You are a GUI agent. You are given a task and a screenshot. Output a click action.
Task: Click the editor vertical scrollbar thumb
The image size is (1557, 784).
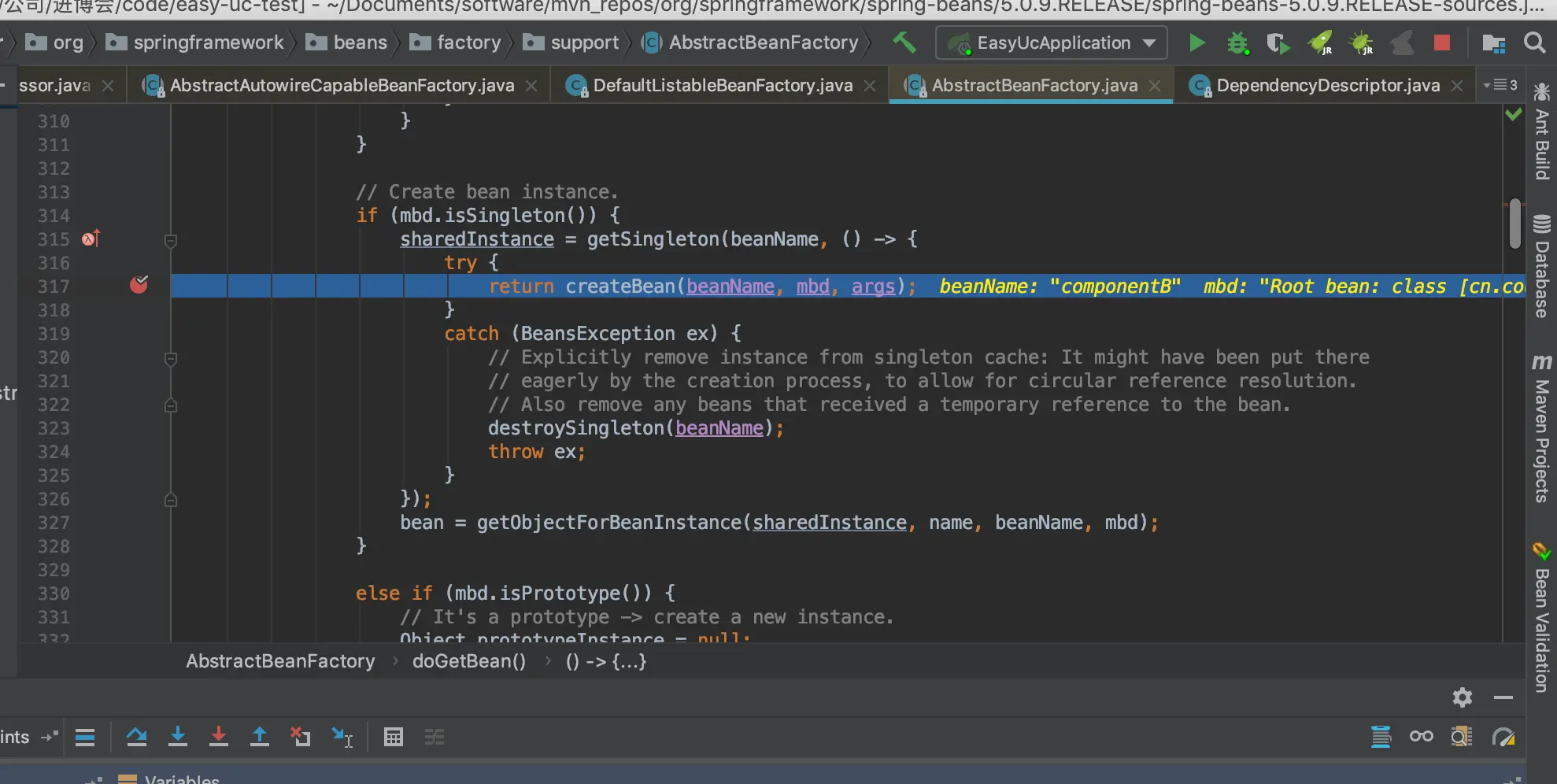coord(1514,224)
